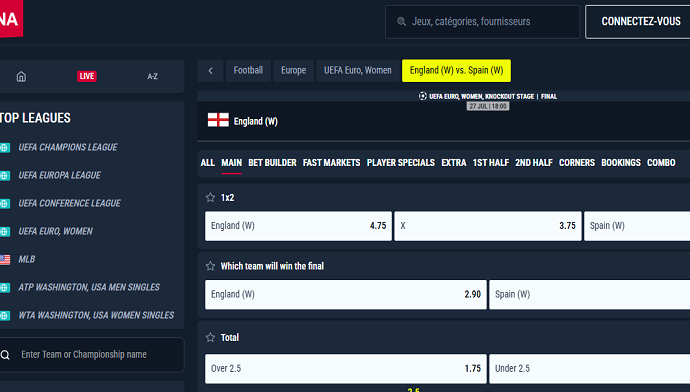
Task: Focus the Enter Team or Championship name field
Action: [92, 355]
